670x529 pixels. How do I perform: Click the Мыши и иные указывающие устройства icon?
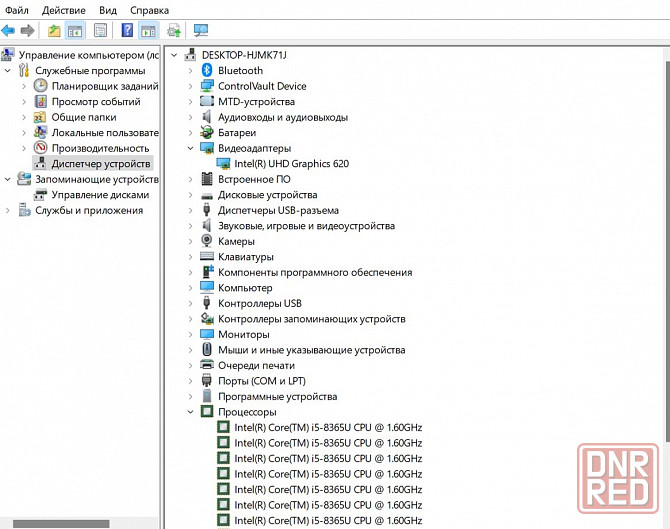207,350
